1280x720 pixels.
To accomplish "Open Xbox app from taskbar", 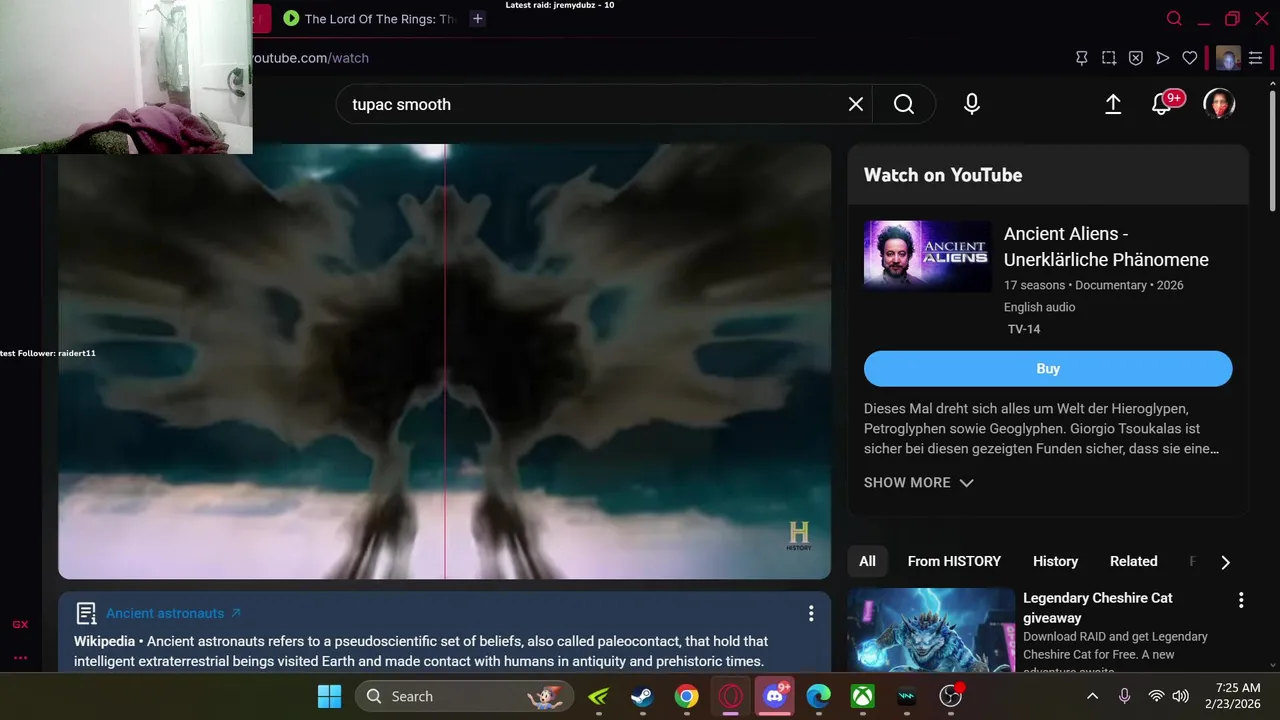I will tap(863, 696).
